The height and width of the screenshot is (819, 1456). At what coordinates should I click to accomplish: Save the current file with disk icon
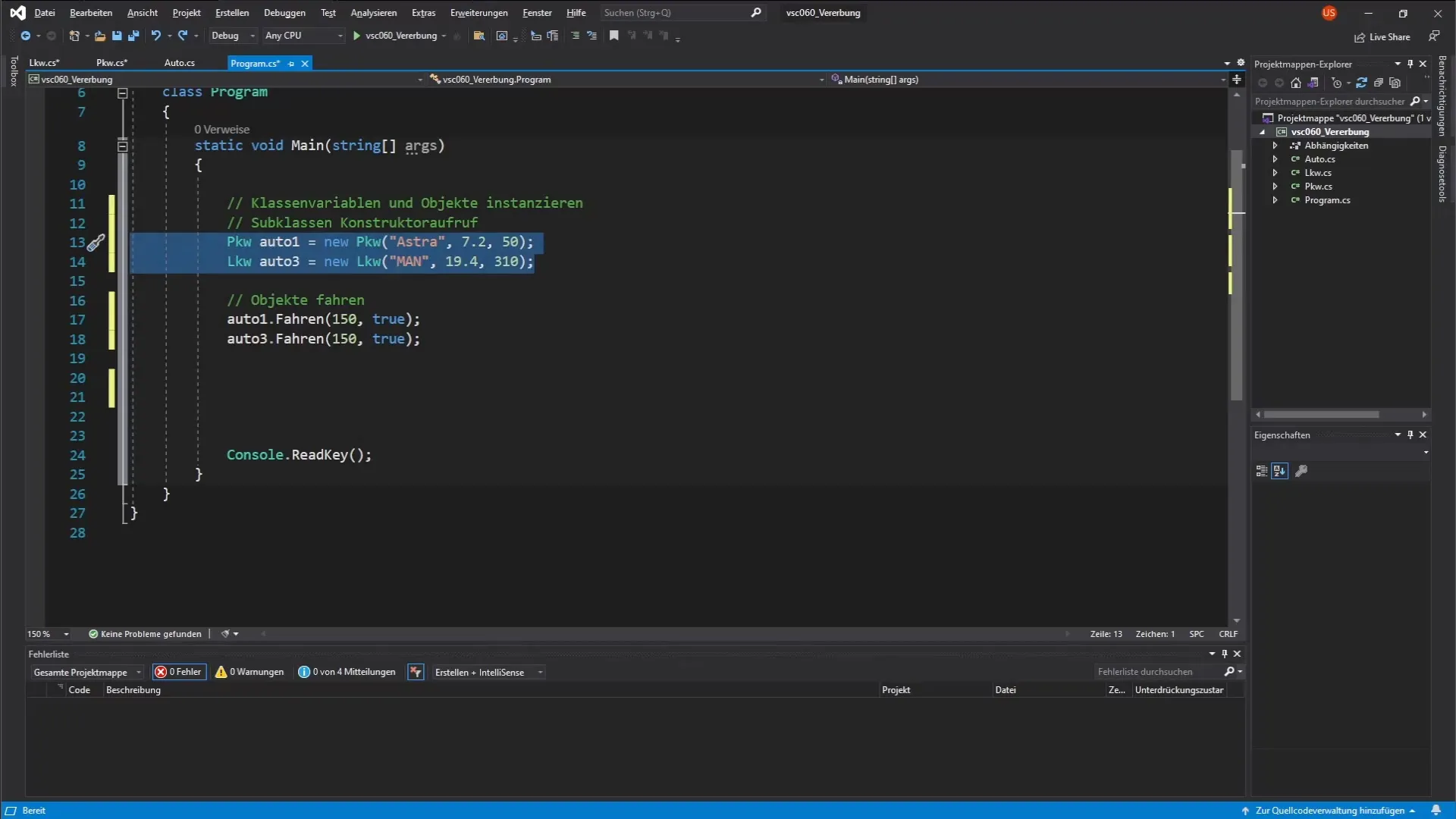tap(117, 36)
